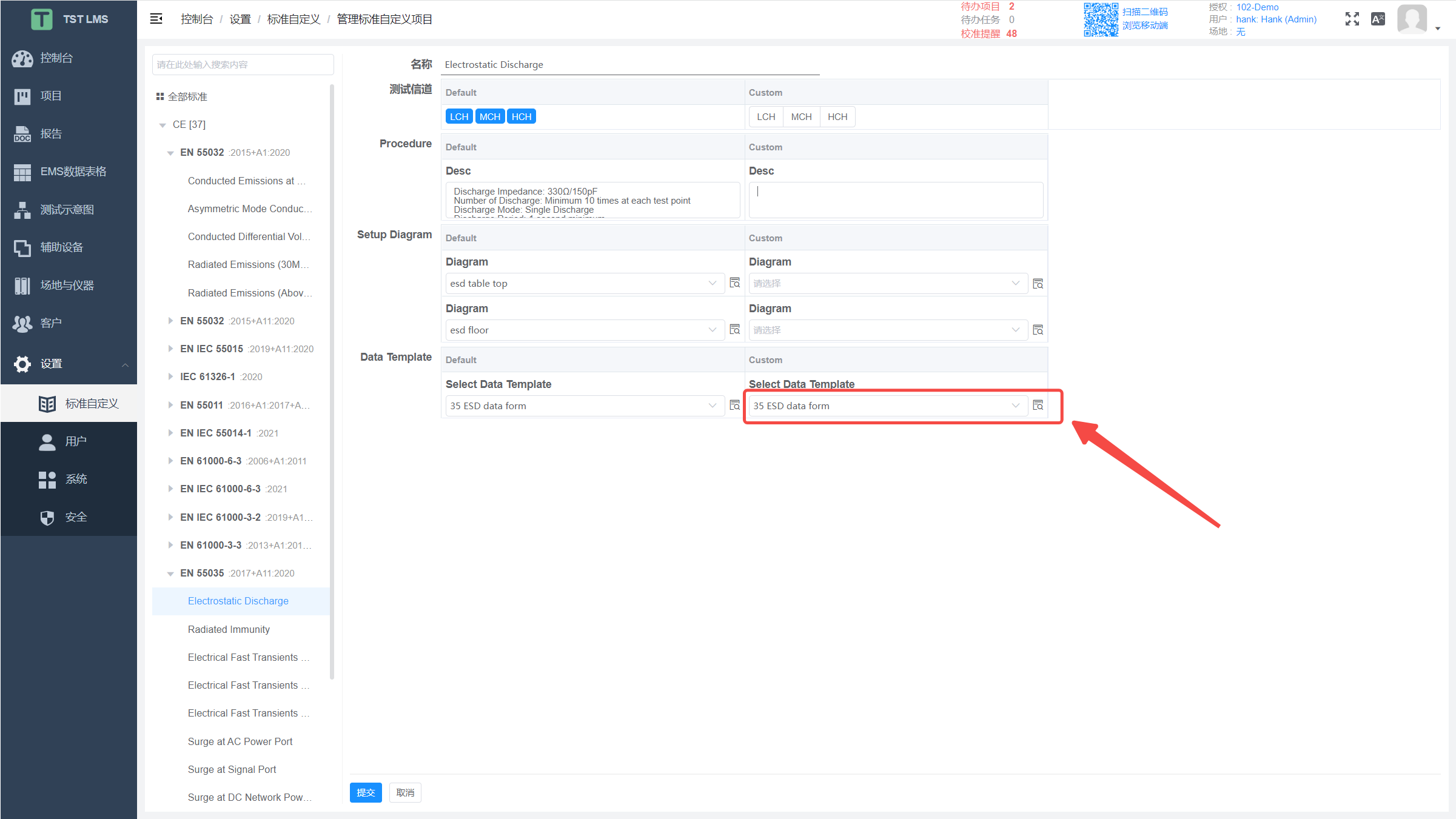Click hank: Hank (Admin) user link
1456x819 pixels.
pos(1277,19)
